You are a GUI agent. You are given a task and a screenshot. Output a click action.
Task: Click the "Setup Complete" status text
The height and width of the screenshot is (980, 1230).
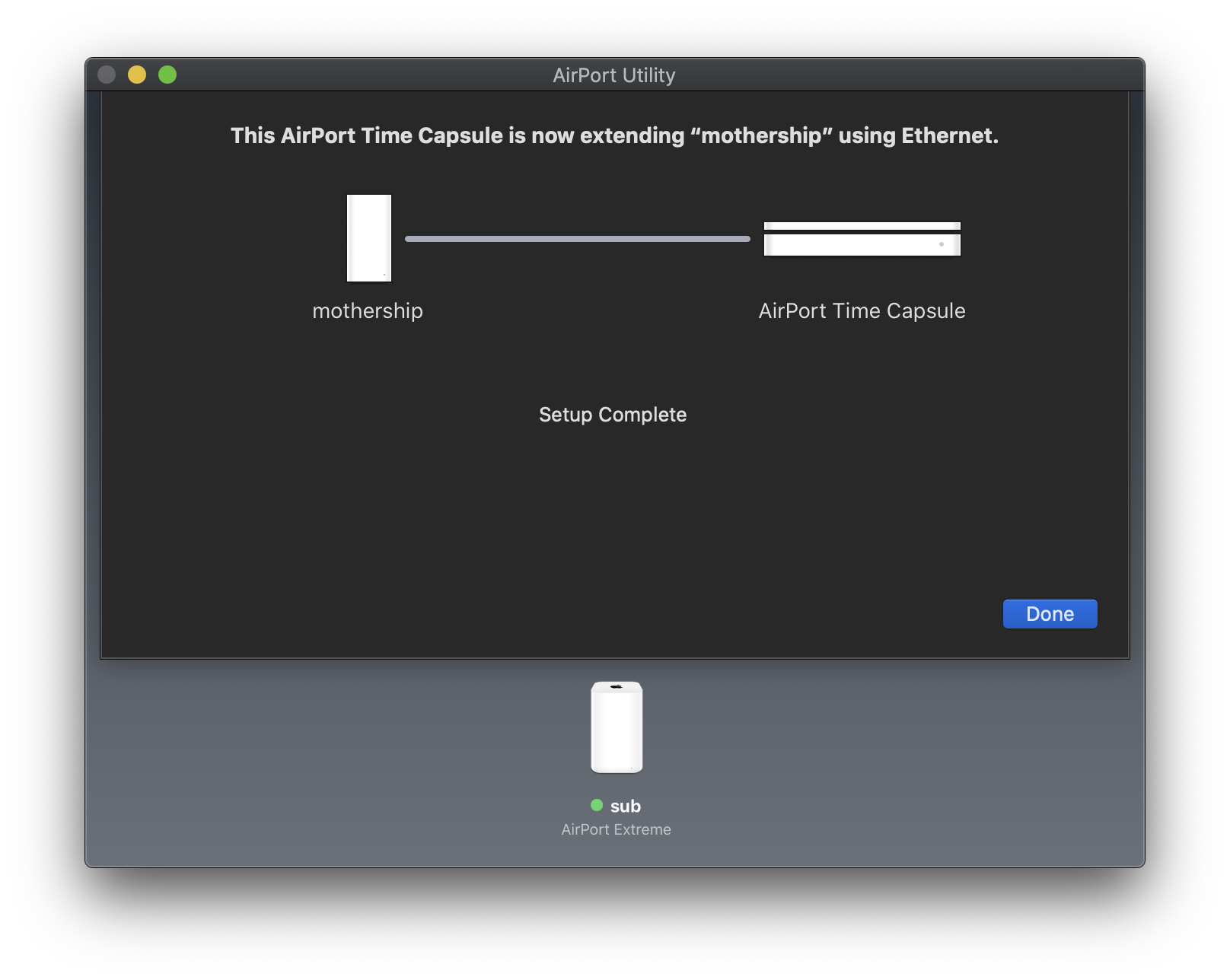(613, 415)
